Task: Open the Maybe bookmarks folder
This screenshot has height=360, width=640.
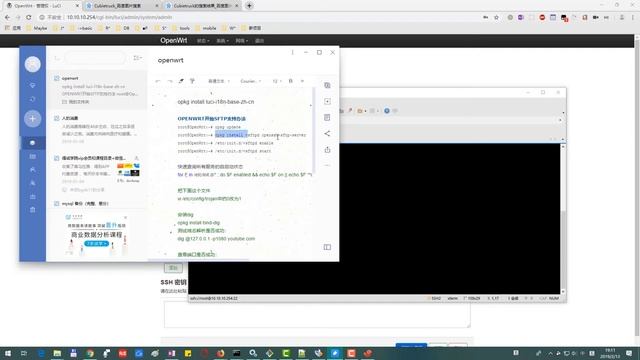Action: point(37,28)
